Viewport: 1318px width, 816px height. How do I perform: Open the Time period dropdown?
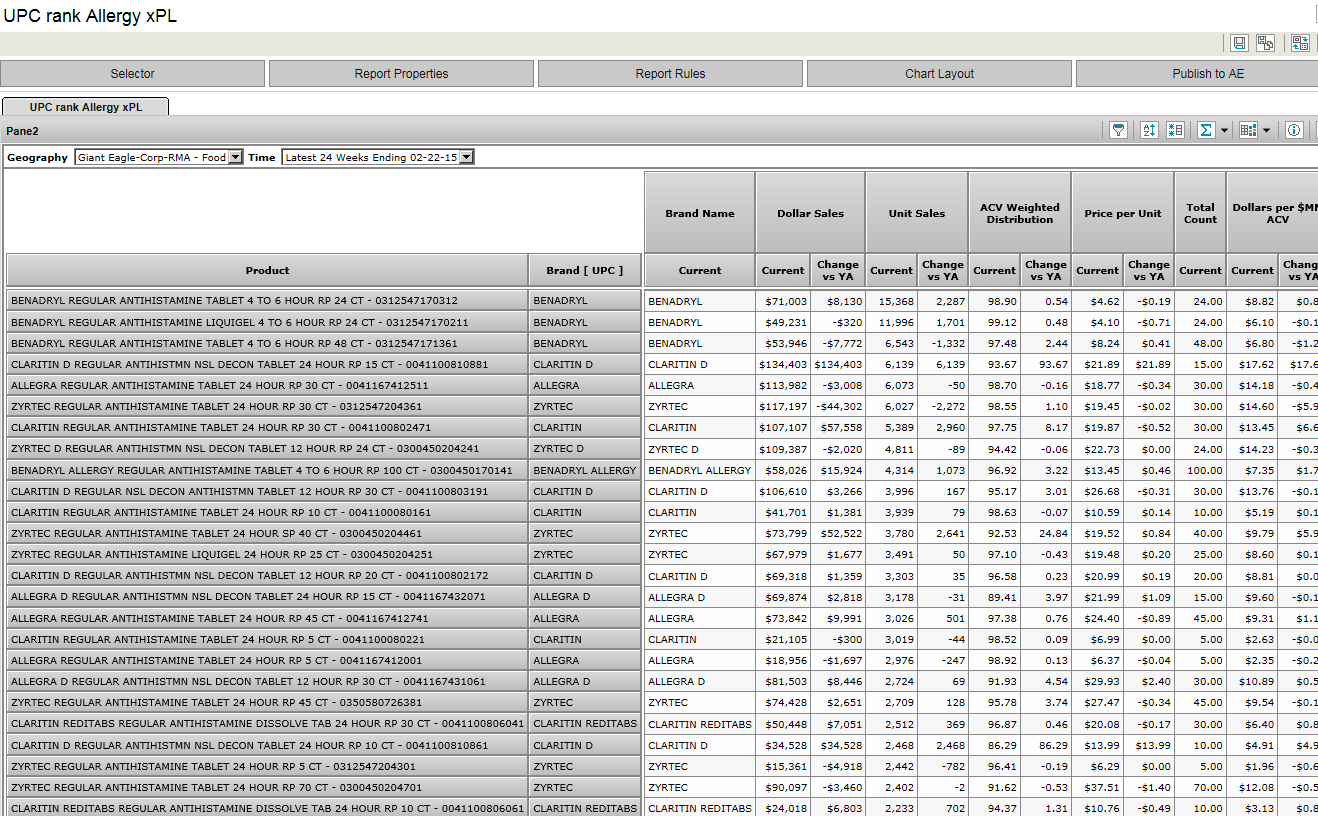click(466, 157)
